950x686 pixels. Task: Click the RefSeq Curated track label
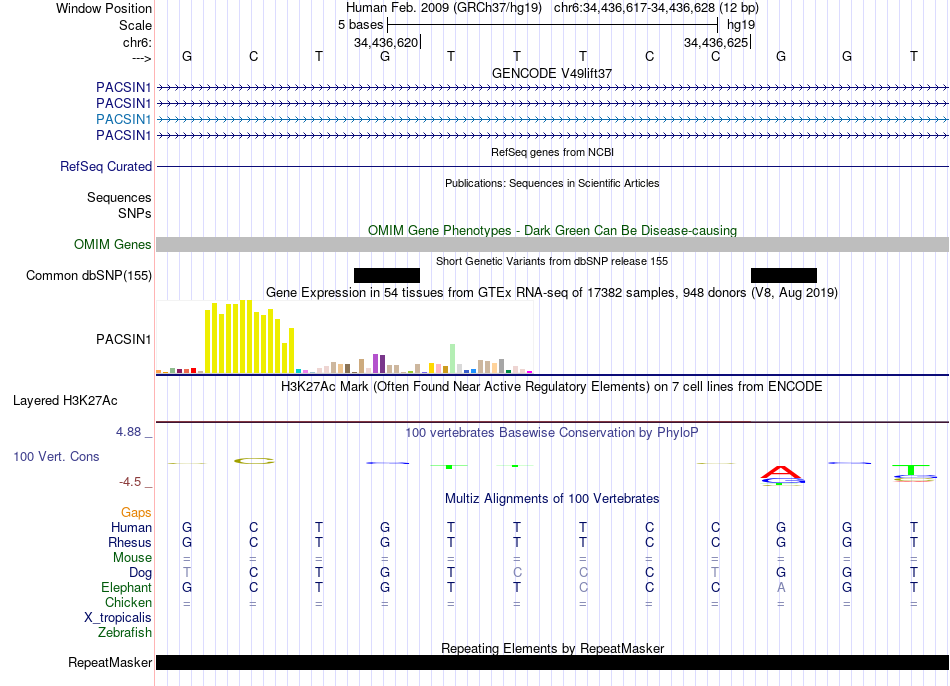[106, 167]
